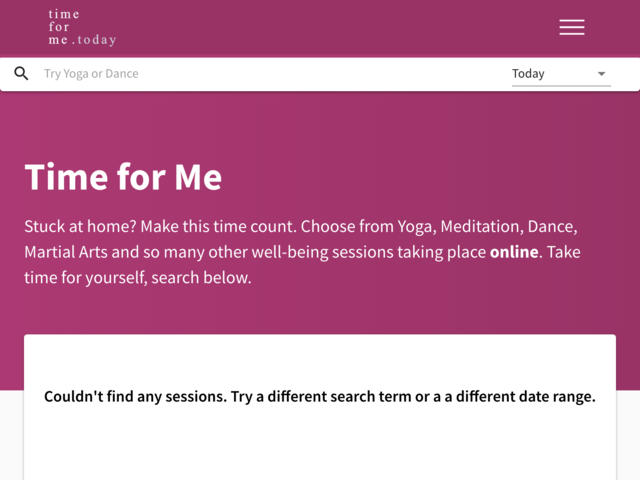This screenshot has width=640, height=480.
Task: Click the bold 'online' word in description
Action: pos(514,252)
